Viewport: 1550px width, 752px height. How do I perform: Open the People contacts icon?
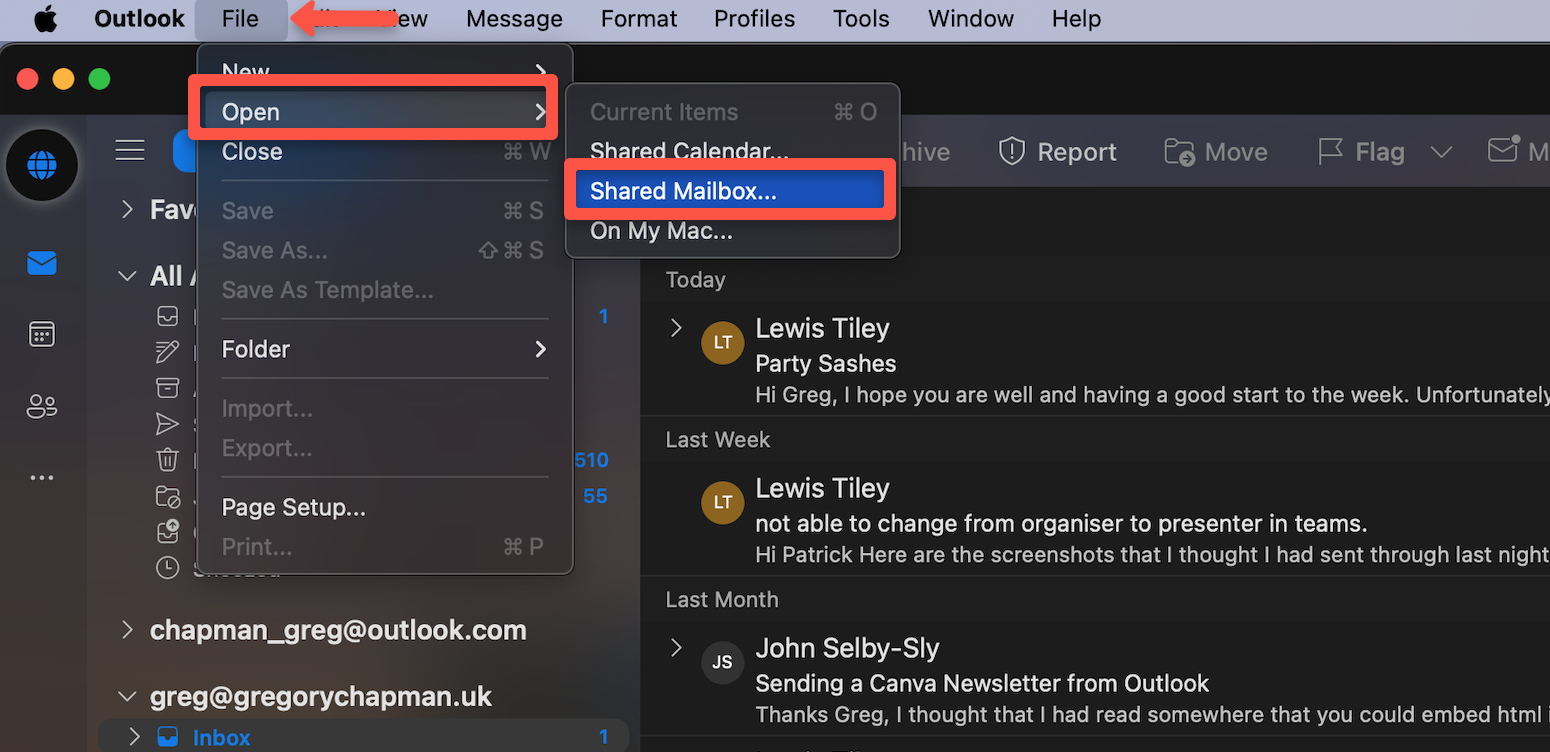point(42,407)
